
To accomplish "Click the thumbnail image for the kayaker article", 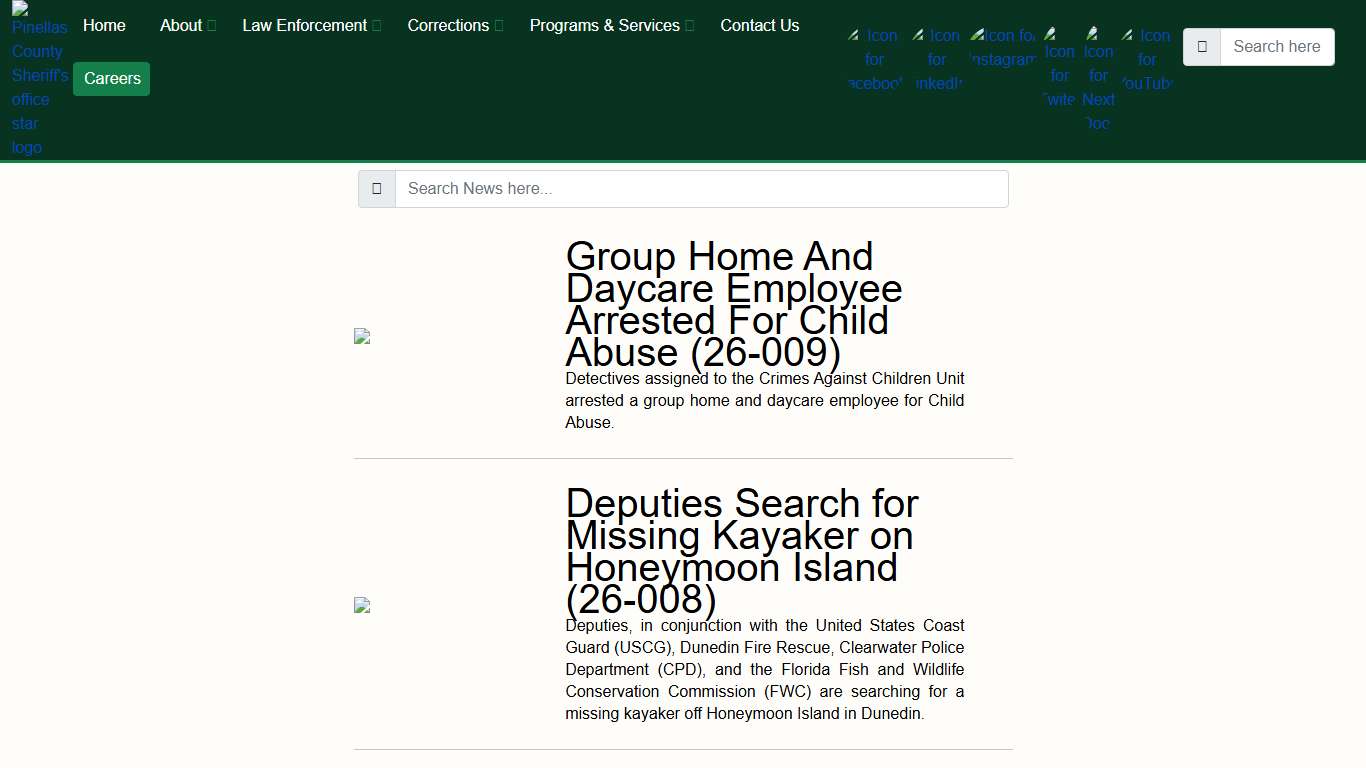I will 362,605.
